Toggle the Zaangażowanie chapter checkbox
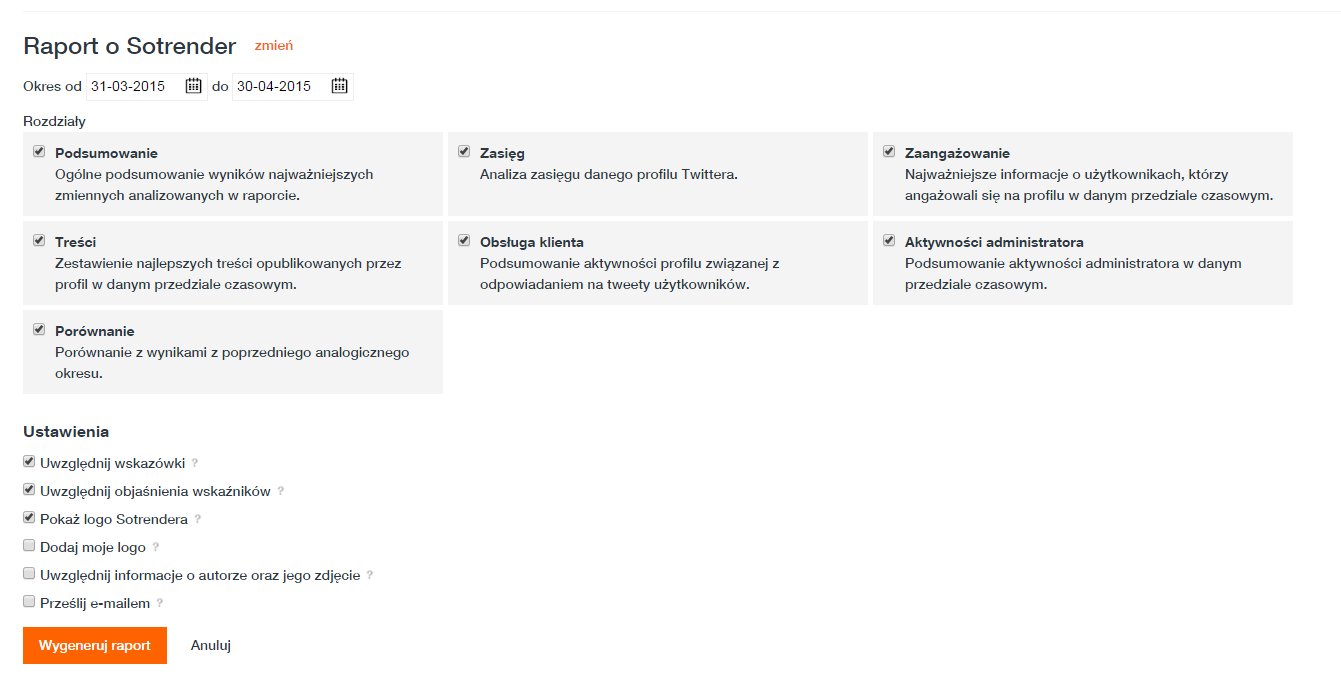The image size is (1341, 677). [x=889, y=152]
